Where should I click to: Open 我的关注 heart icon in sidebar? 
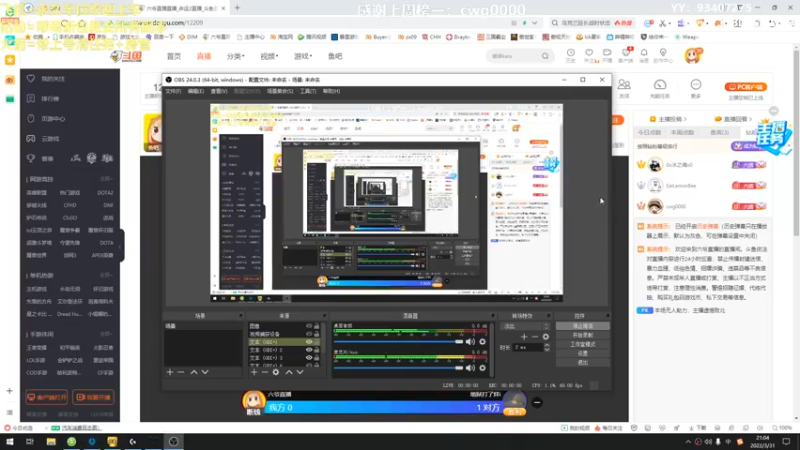tap(31, 79)
